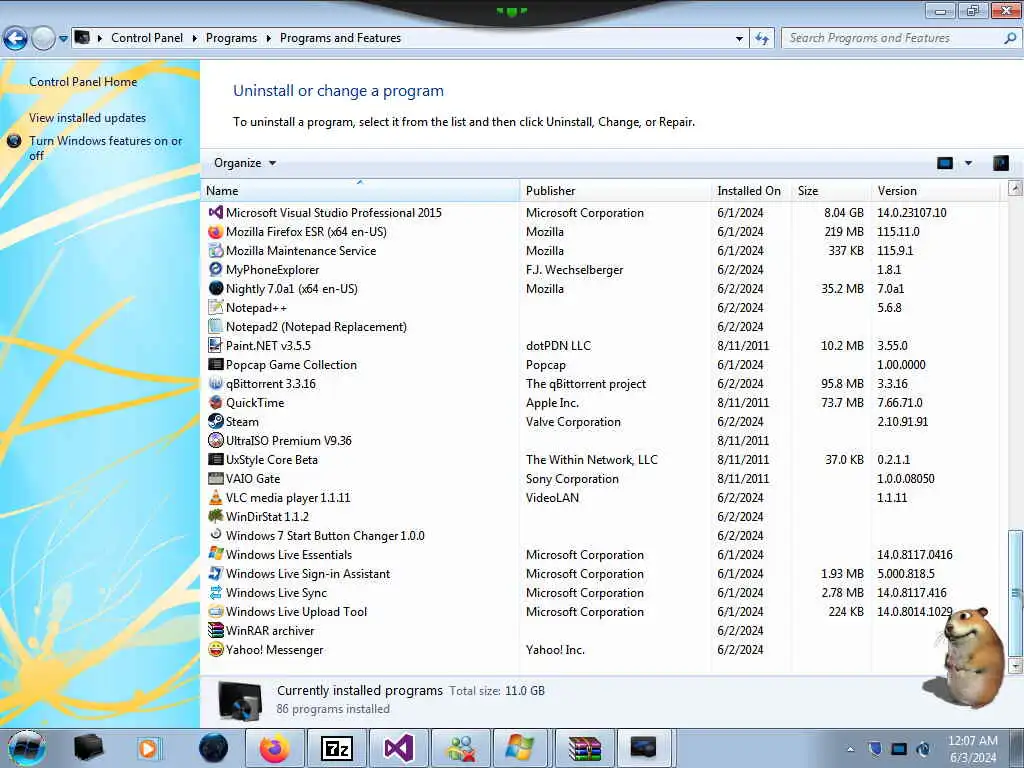The width and height of the screenshot is (1024, 768).
Task: Click the Popcap Game Collection icon
Action: pos(216,364)
